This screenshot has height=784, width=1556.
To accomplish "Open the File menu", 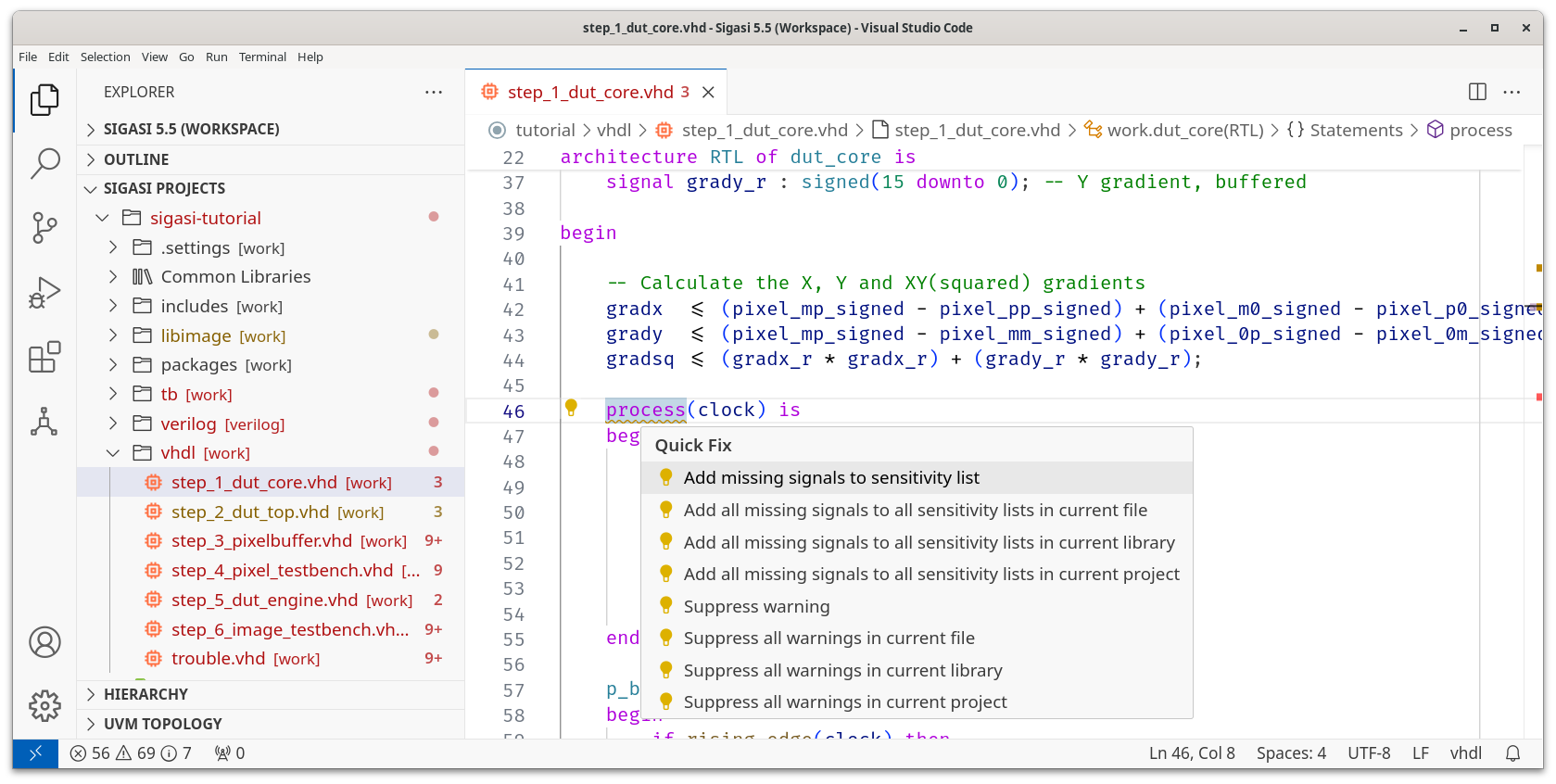I will pyautogui.click(x=28, y=57).
